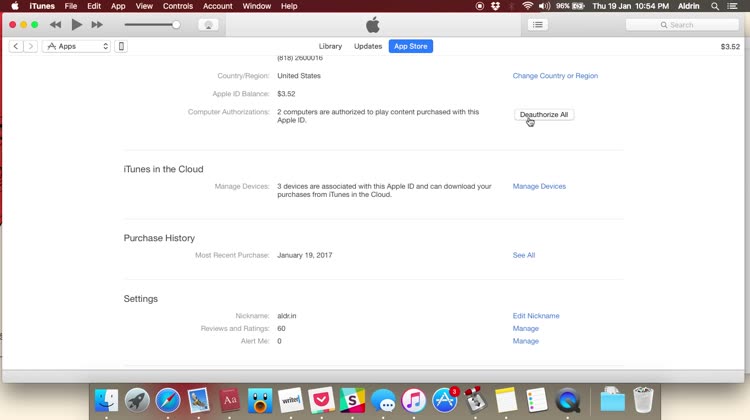Click the January 19, 2017 purchase date
The height and width of the screenshot is (420, 750).
(x=305, y=255)
